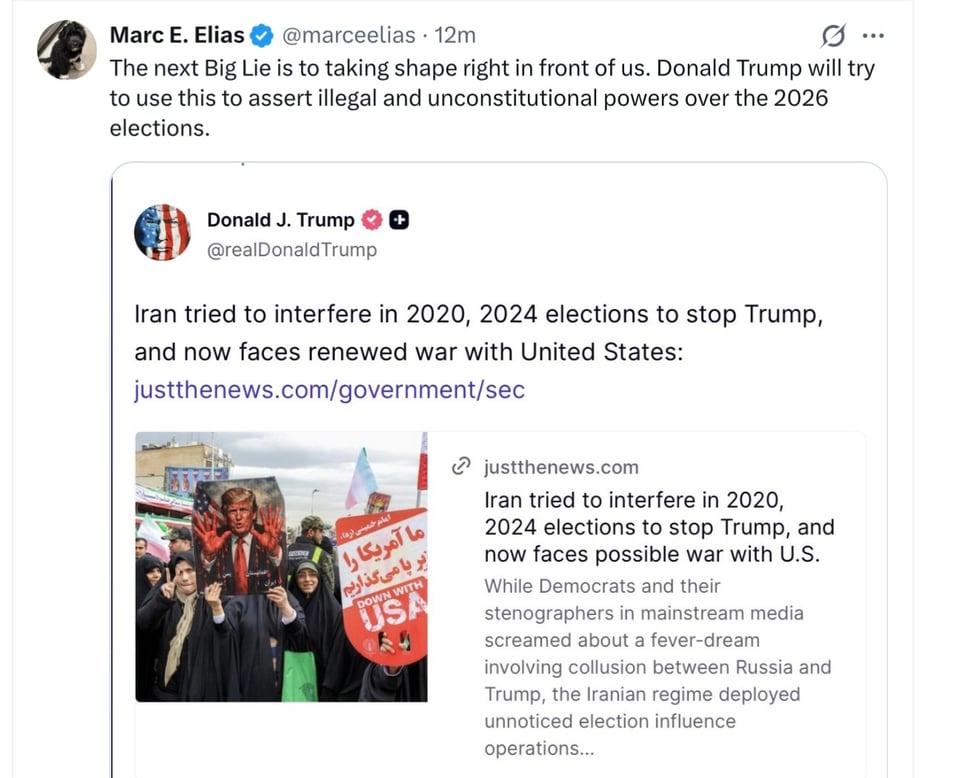Click the Iran protest thumbnail image
960x778 pixels.
coord(281,567)
